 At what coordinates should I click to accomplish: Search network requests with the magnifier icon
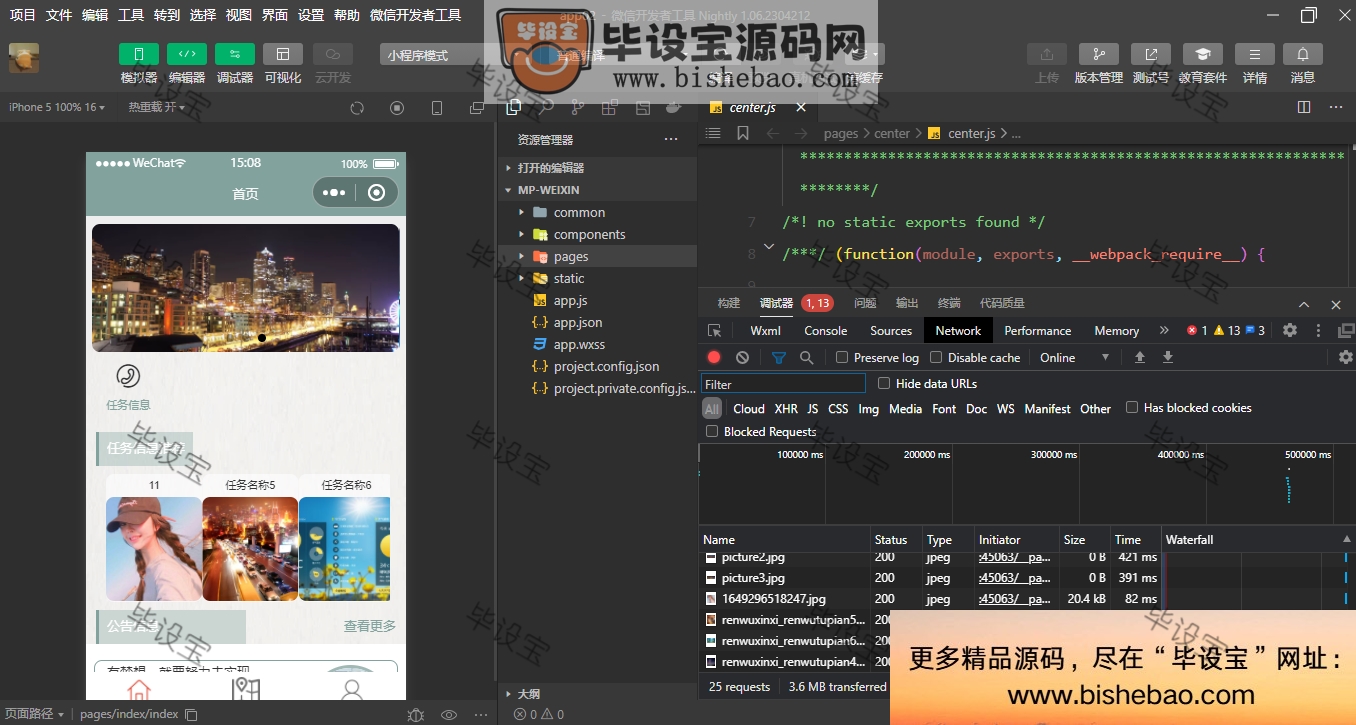point(807,357)
